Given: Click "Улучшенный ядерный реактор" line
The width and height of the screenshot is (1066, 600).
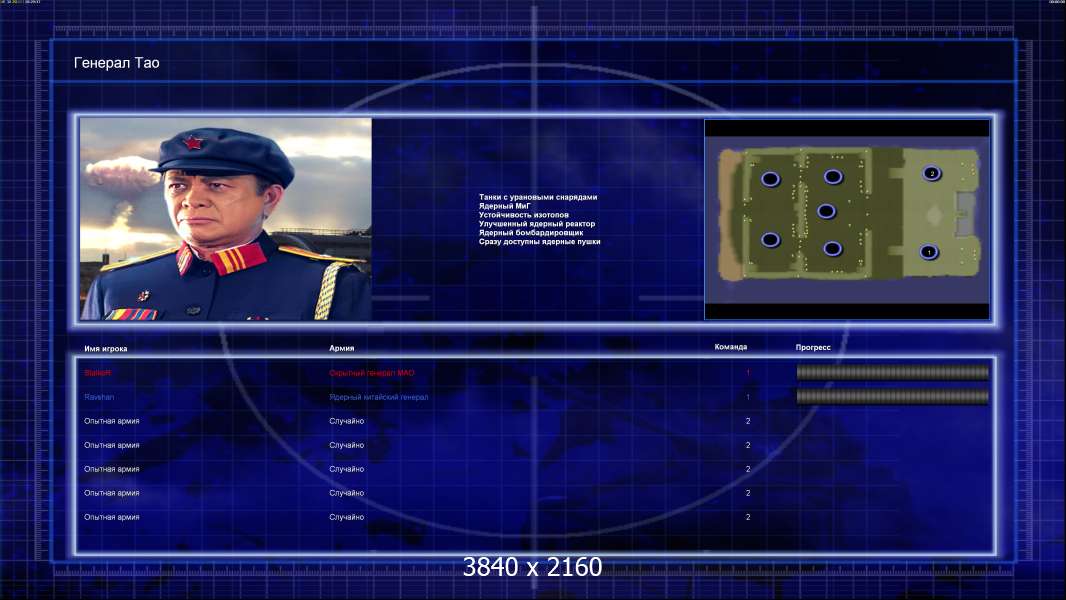Looking at the screenshot, I should tap(536, 224).
